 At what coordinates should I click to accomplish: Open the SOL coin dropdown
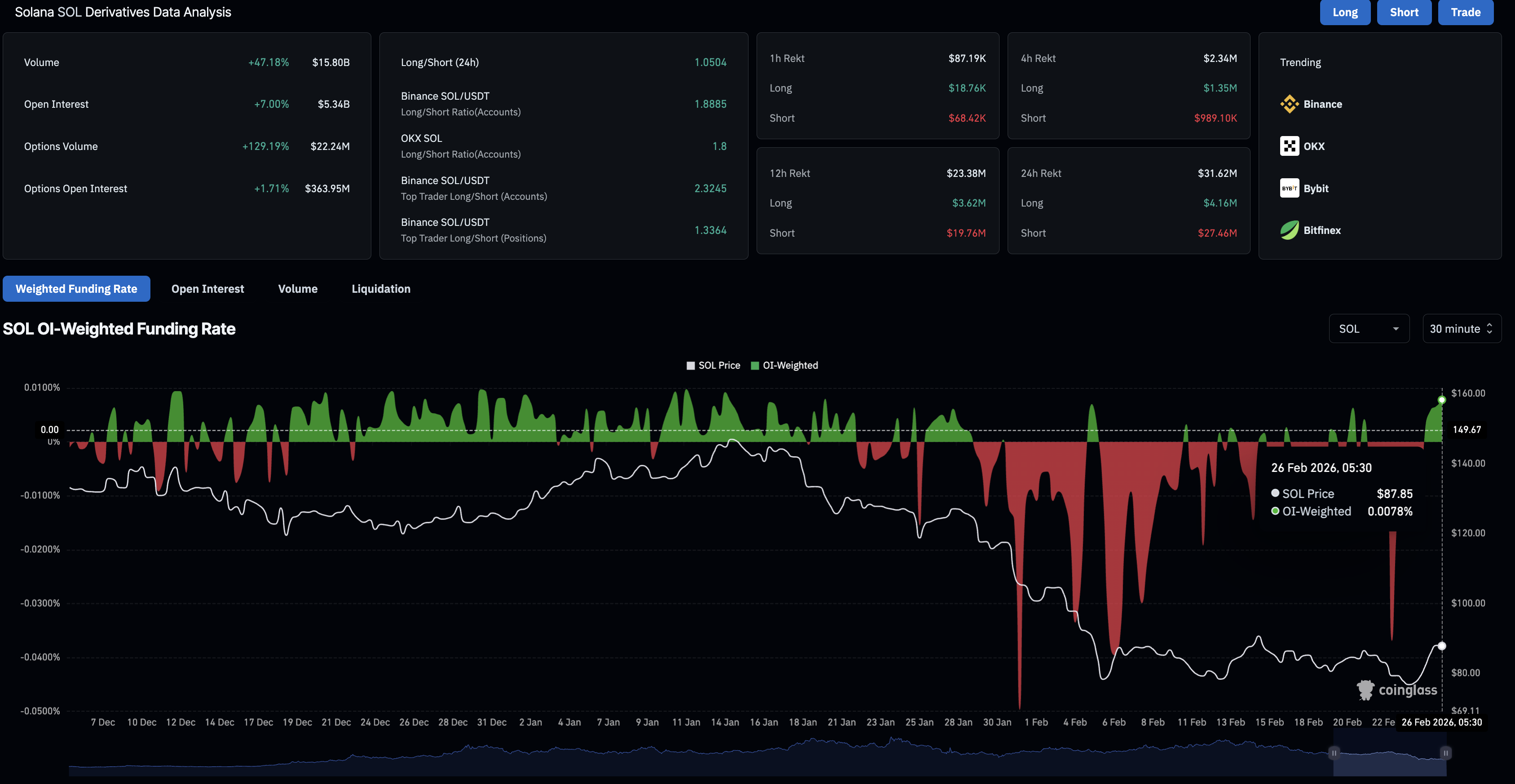pyautogui.click(x=1368, y=329)
